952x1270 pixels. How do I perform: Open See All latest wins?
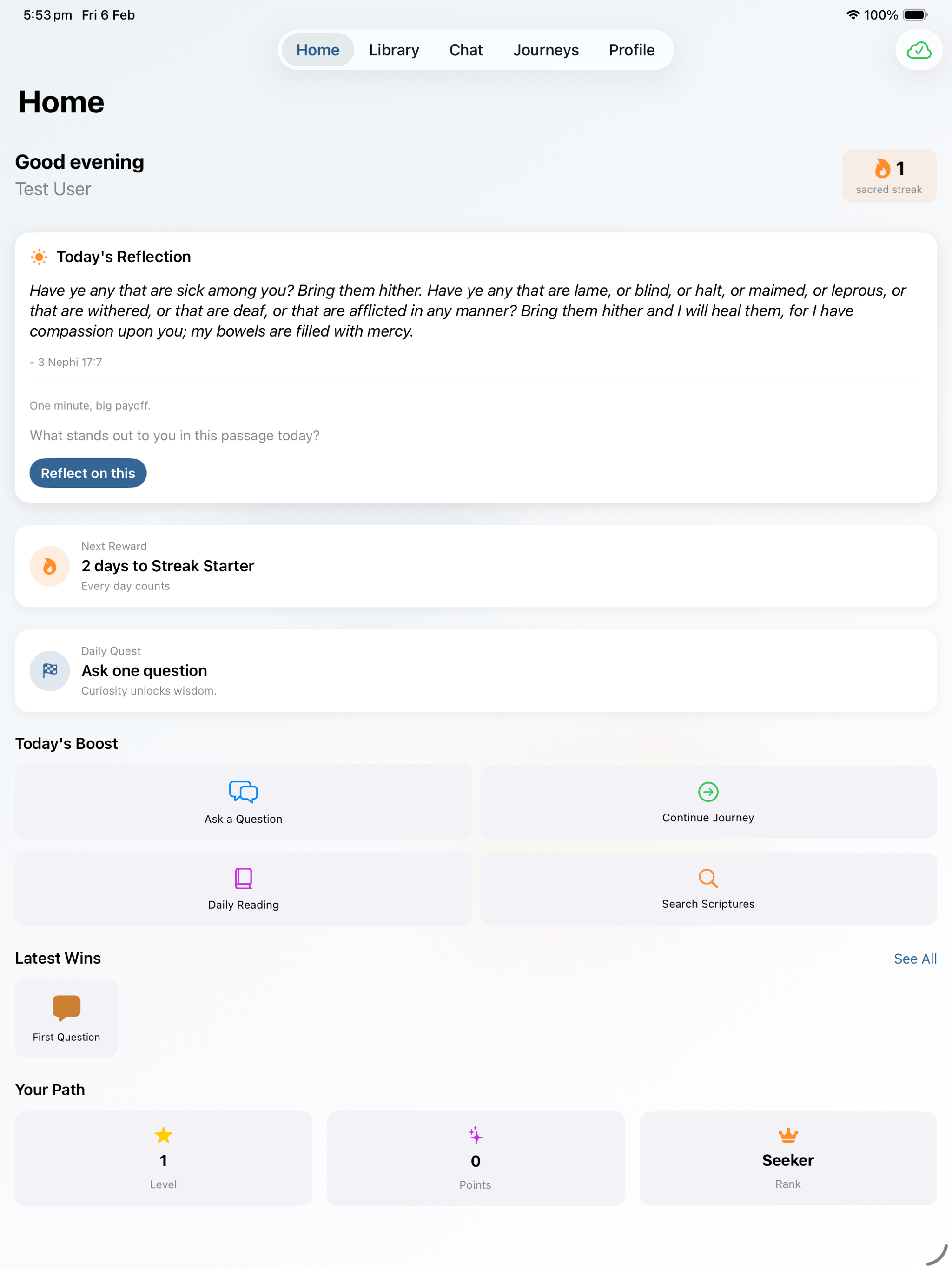(915, 958)
